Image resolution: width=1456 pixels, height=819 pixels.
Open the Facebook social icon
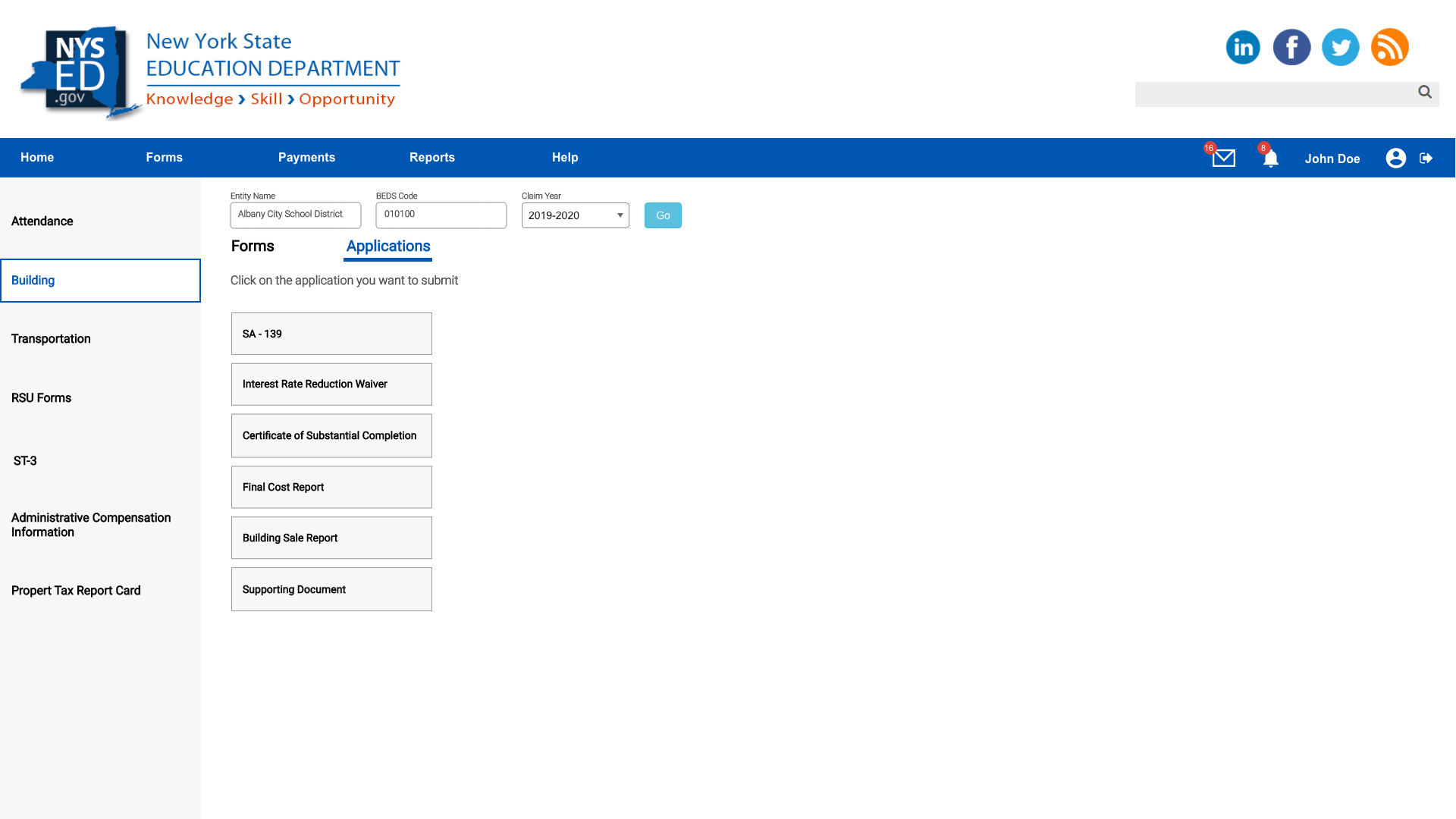coord(1291,47)
